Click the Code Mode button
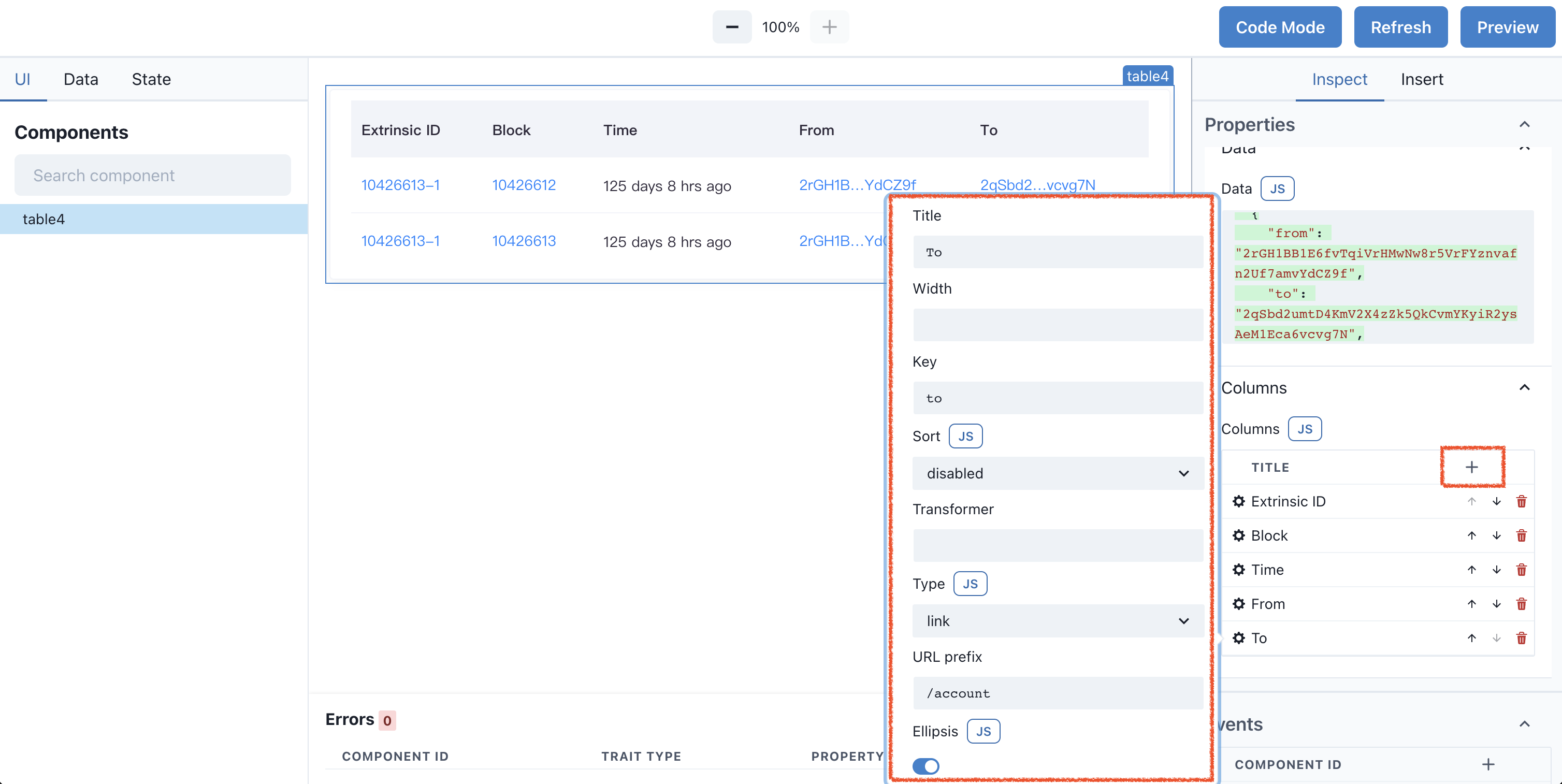The height and width of the screenshot is (784, 1562). pyautogui.click(x=1279, y=27)
